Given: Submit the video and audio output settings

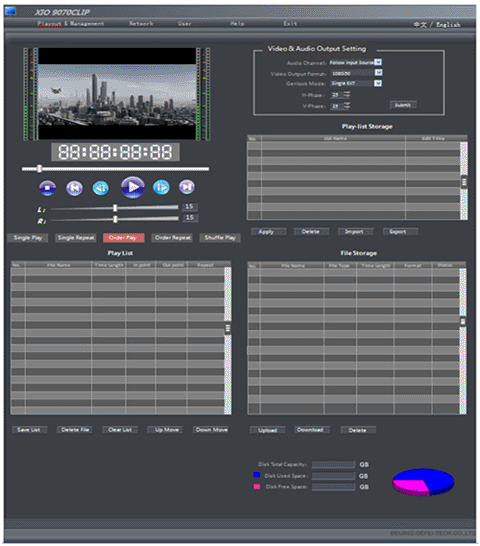Looking at the screenshot, I should [403, 105].
